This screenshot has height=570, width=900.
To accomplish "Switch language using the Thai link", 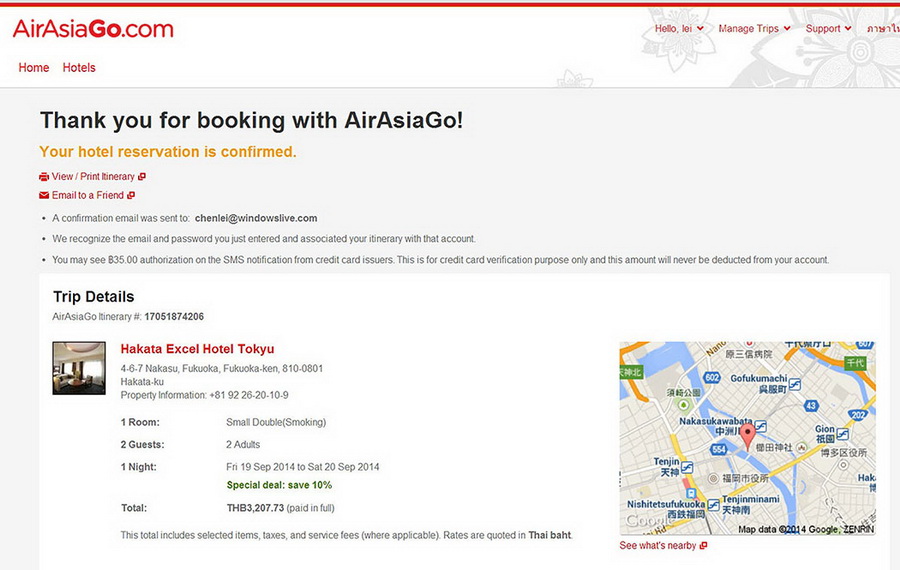I will point(882,29).
